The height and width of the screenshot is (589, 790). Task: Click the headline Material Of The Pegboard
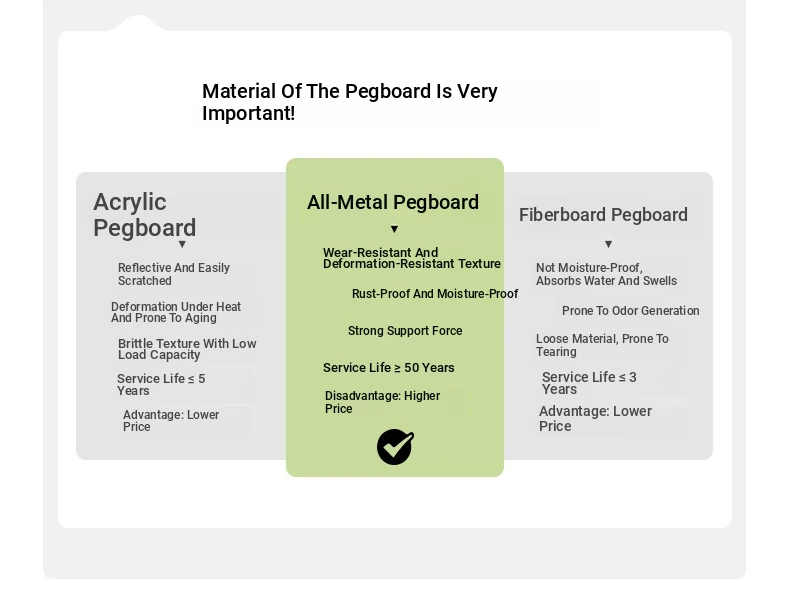click(x=350, y=102)
